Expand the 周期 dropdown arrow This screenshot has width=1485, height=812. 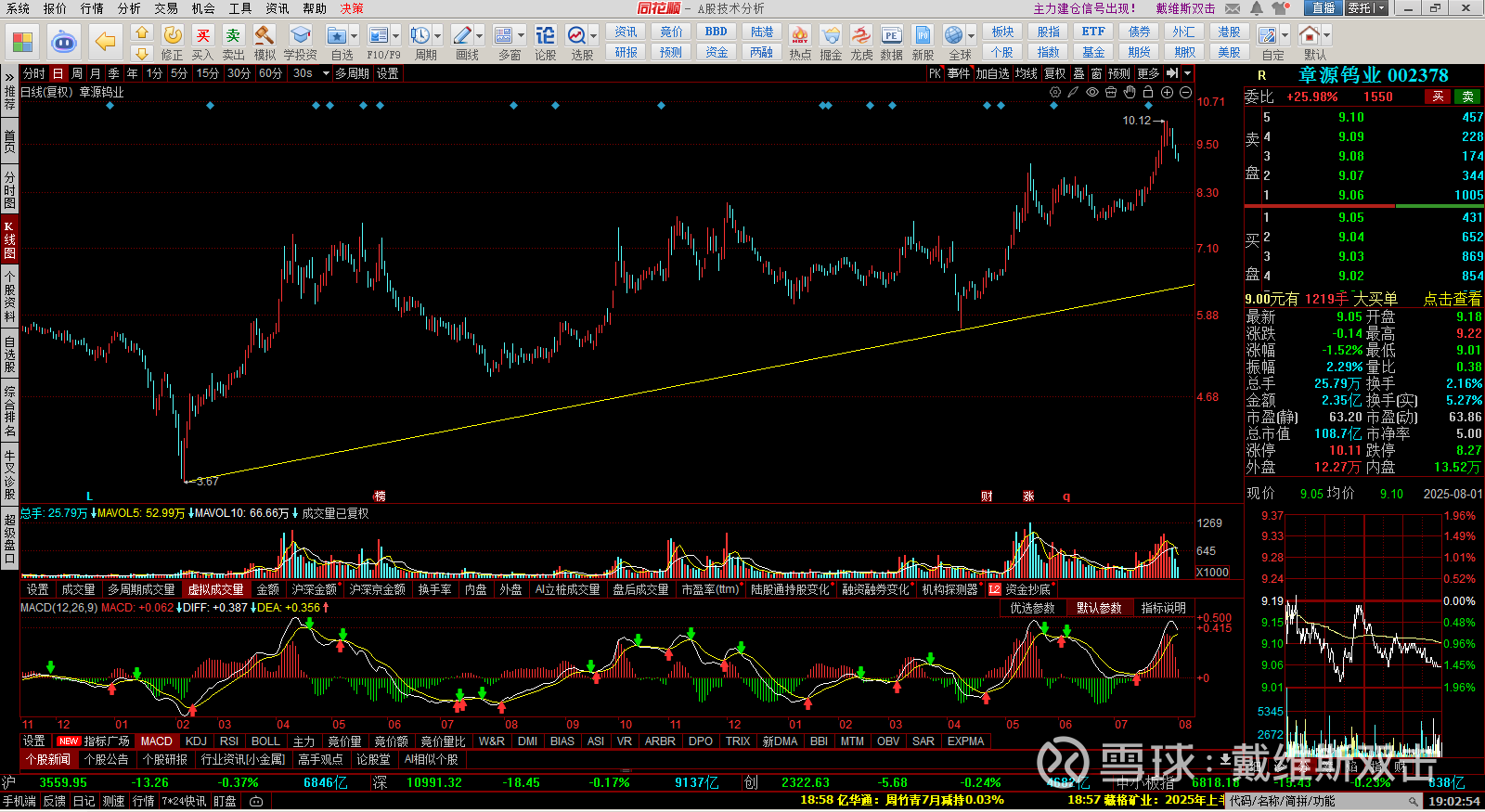click(437, 36)
